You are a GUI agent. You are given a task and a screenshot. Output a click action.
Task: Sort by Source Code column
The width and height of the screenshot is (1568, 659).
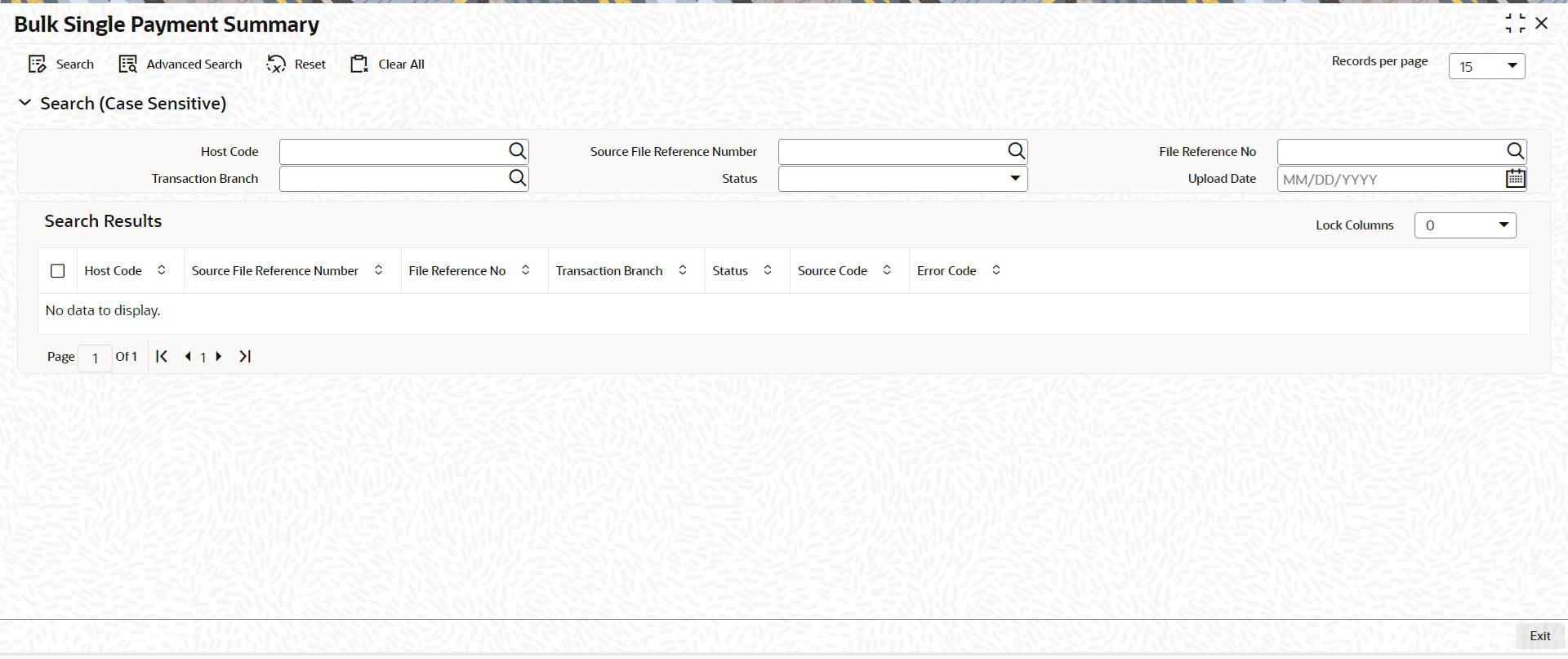887,270
